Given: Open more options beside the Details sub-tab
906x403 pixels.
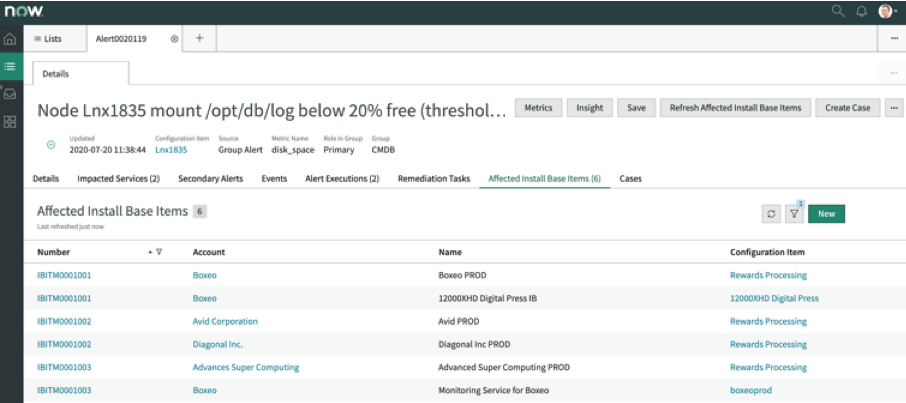Looking at the screenshot, I should tap(892, 73).
